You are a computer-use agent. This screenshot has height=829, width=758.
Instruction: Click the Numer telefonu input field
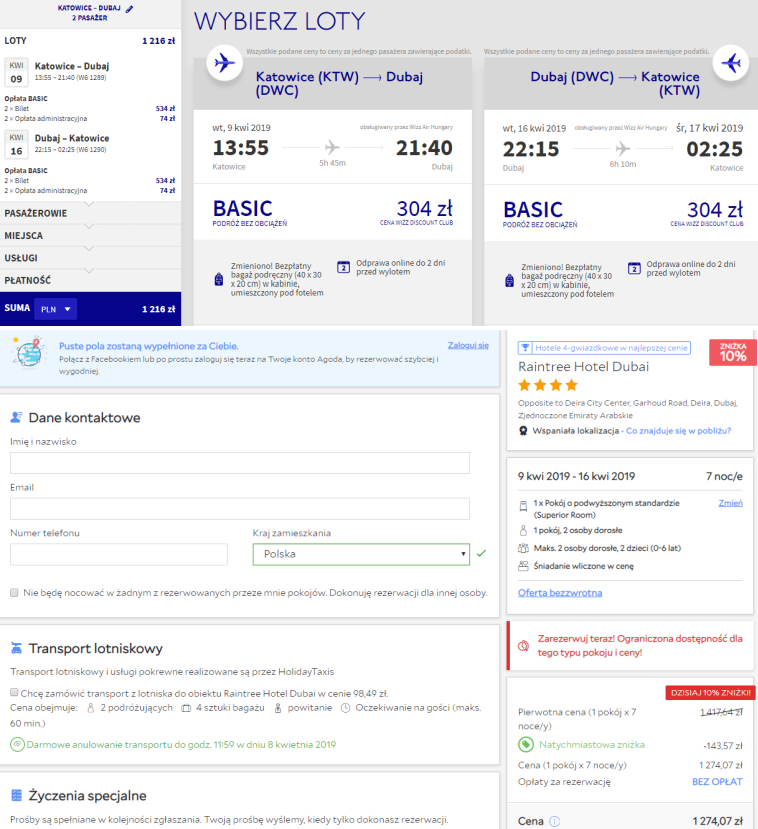point(119,554)
